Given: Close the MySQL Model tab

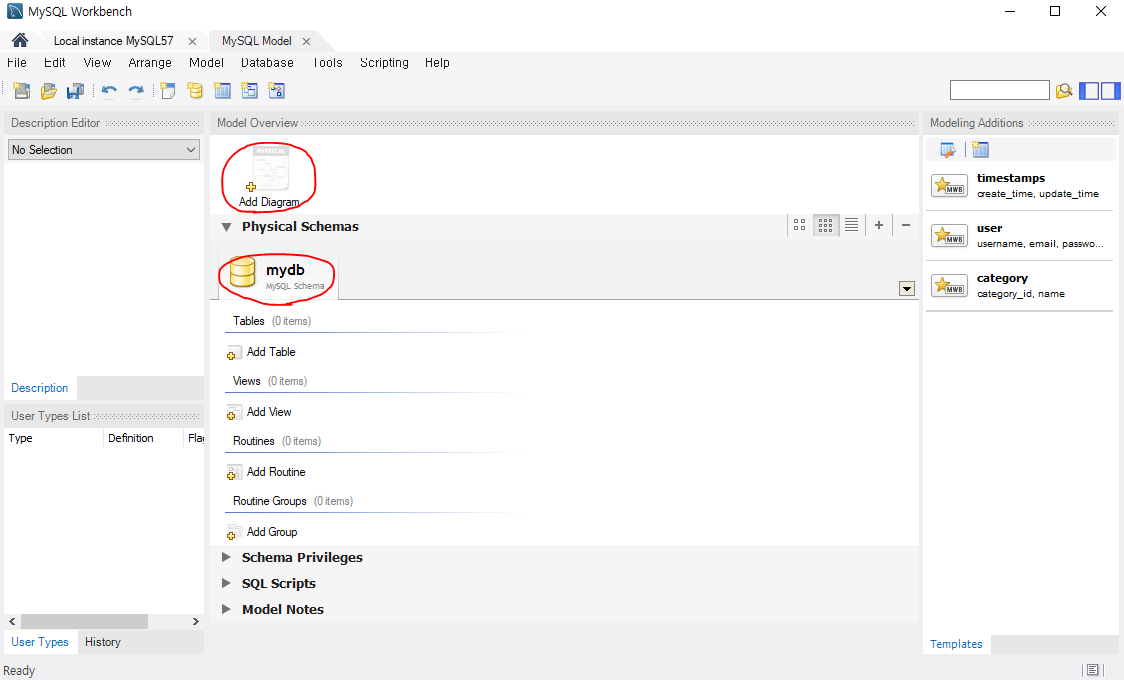Looking at the screenshot, I should [306, 42].
